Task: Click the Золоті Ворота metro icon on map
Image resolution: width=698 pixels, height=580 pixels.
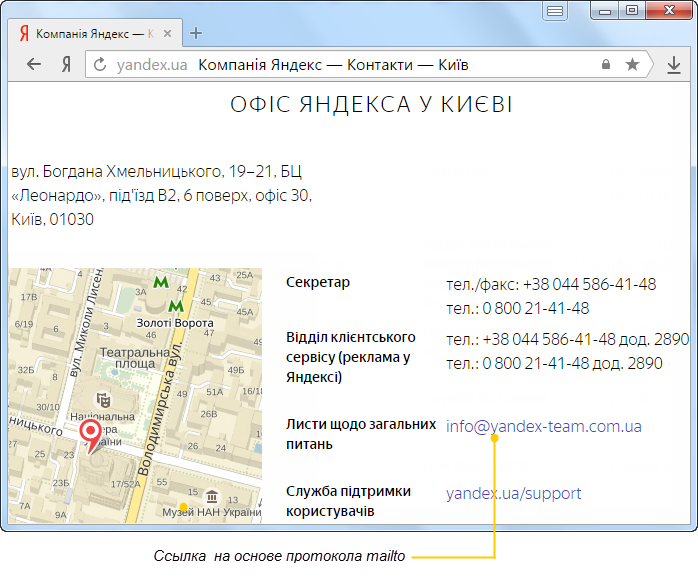Action: click(x=176, y=306)
